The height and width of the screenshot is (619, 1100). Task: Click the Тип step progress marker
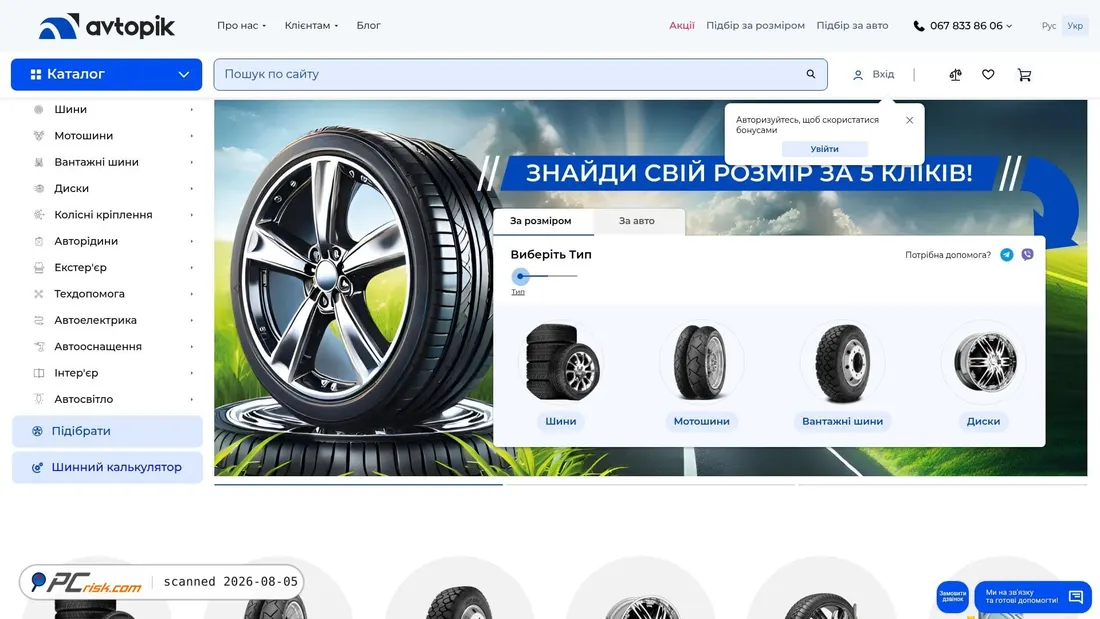(521, 277)
